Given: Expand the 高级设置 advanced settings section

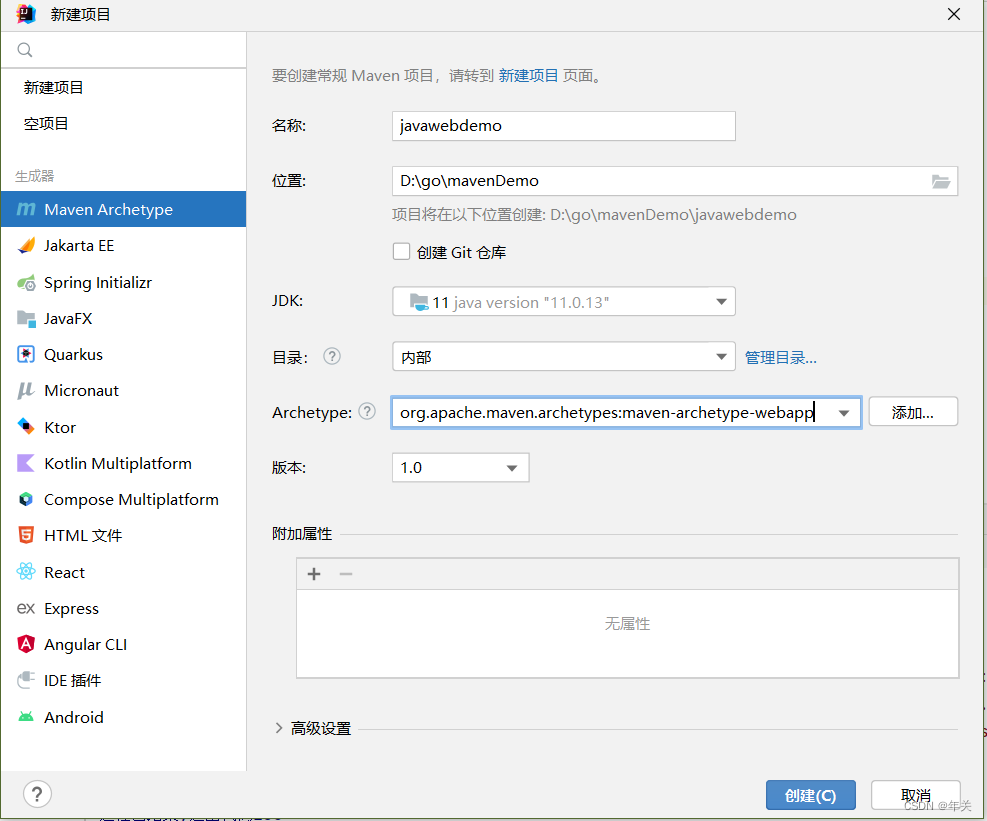Looking at the screenshot, I should tap(279, 728).
